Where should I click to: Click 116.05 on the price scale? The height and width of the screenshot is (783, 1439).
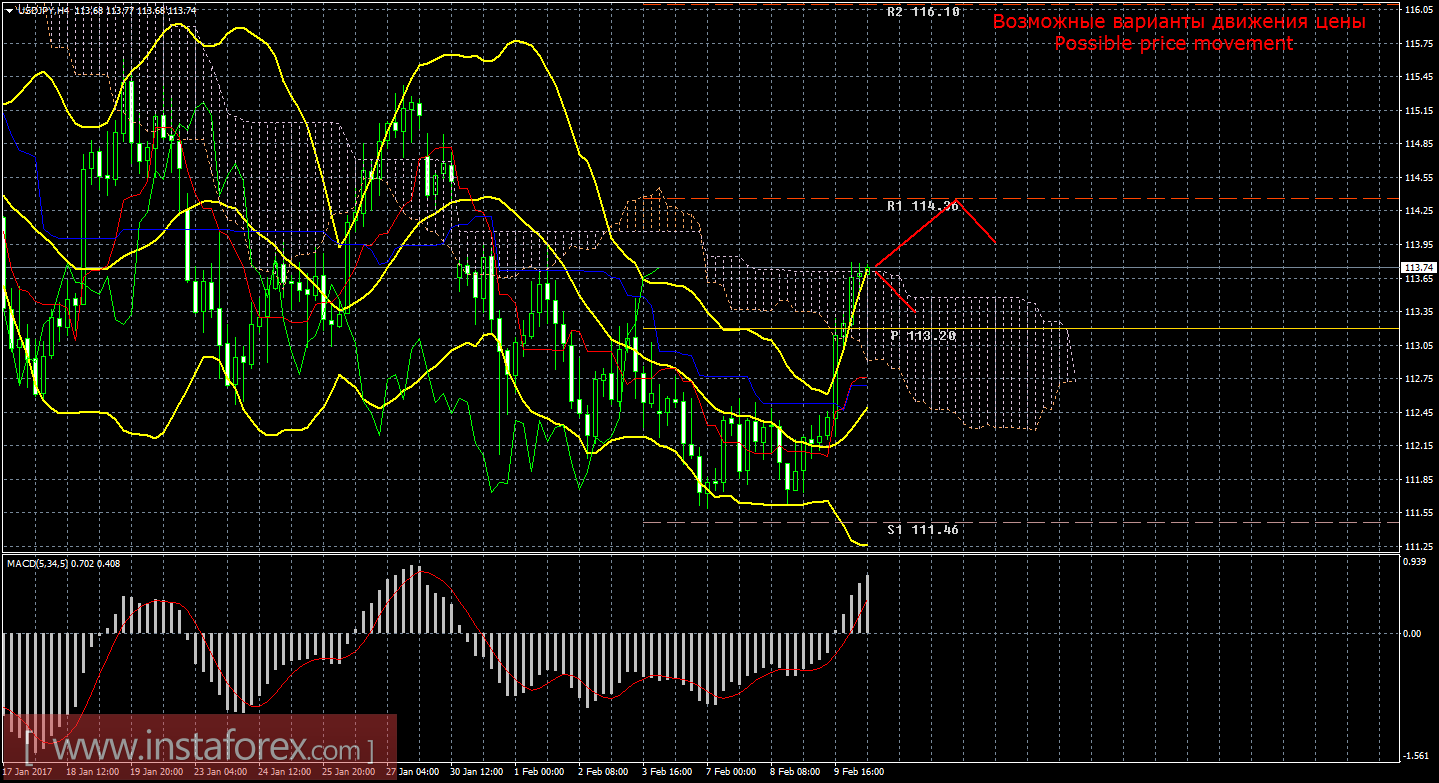(1417, 10)
